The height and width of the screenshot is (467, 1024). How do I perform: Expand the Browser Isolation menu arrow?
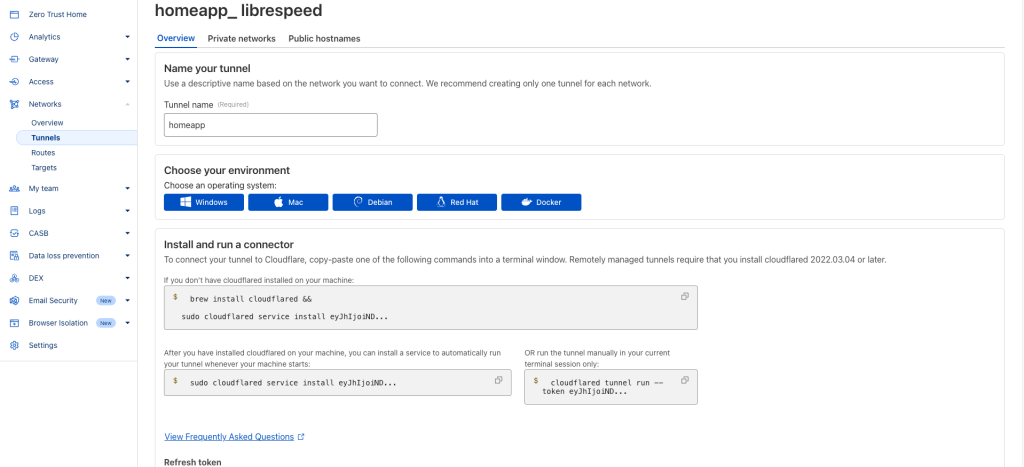127,323
